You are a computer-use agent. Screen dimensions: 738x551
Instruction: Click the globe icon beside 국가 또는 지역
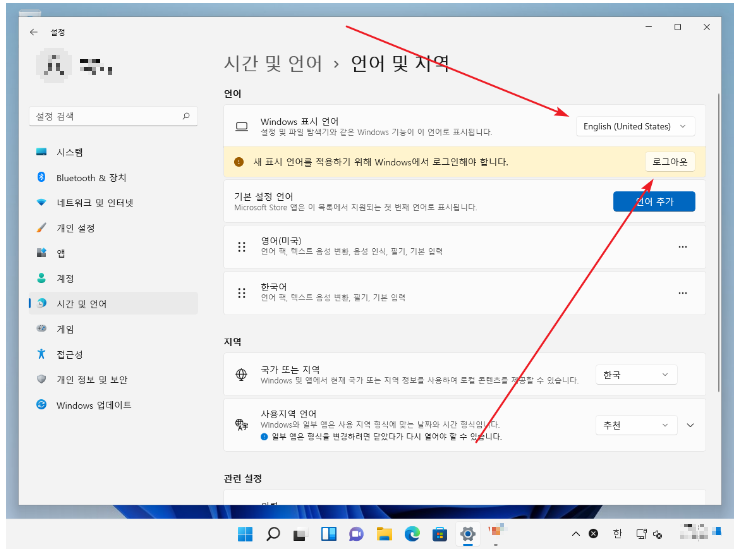(x=241, y=375)
